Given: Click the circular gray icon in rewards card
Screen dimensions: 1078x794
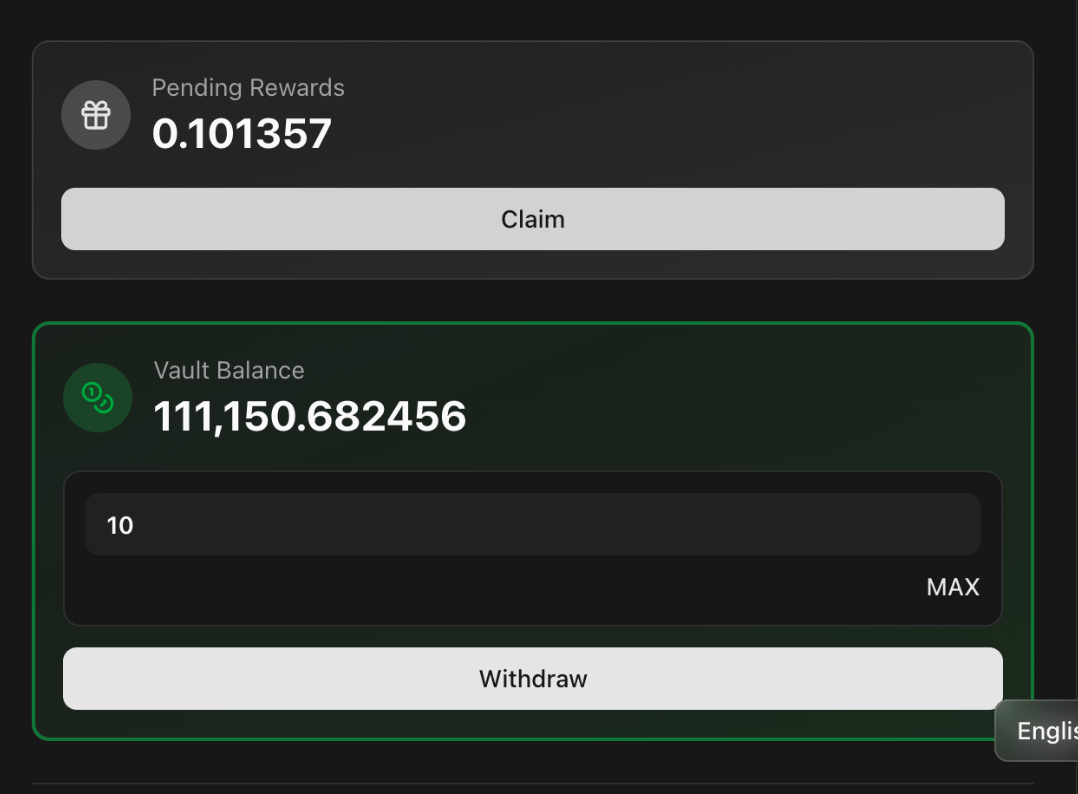Looking at the screenshot, I should coord(96,114).
